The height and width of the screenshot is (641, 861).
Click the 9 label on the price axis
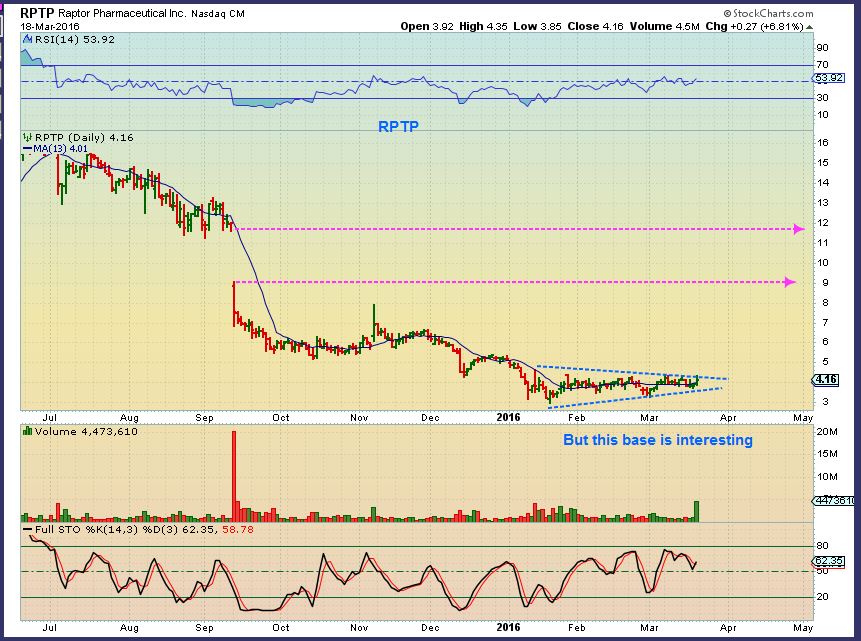(825, 283)
